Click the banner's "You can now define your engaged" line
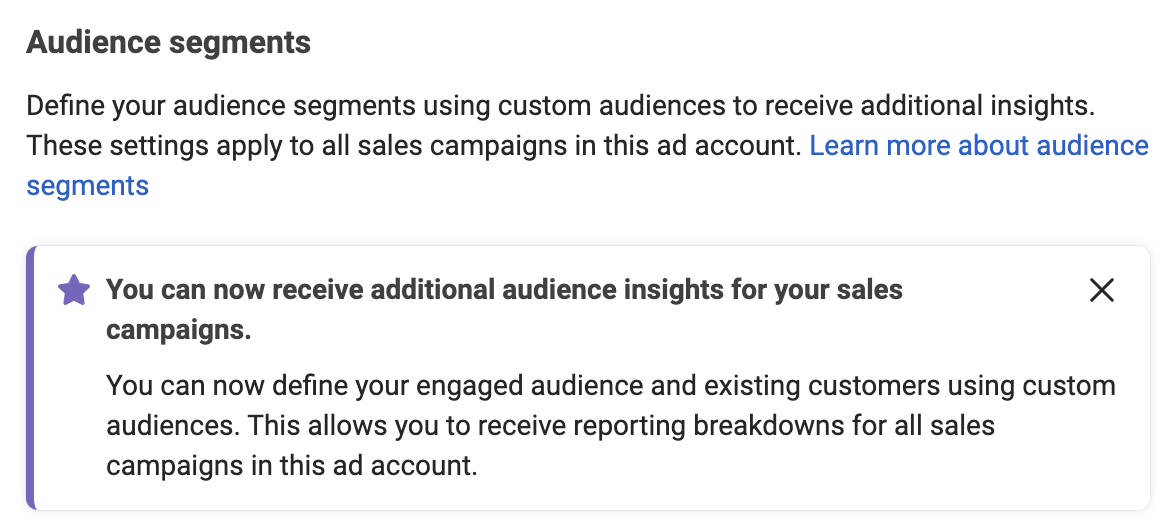Image resolution: width=1170 pixels, height=530 pixels. 610,386
